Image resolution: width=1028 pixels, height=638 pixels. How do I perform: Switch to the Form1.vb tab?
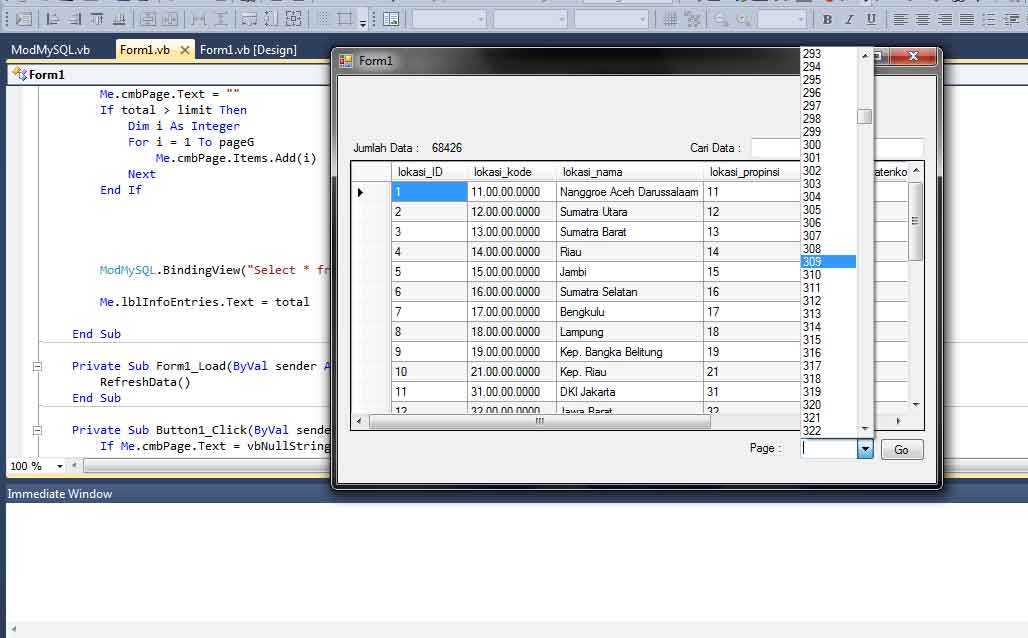click(x=145, y=47)
